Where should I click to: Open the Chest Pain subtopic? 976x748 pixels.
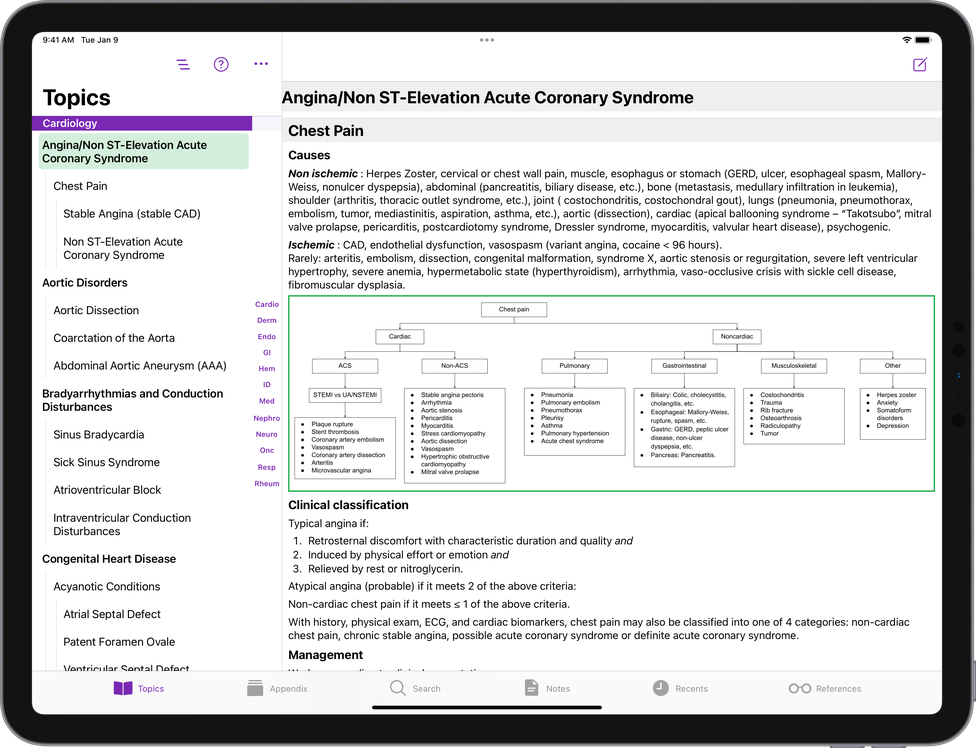(x=80, y=186)
